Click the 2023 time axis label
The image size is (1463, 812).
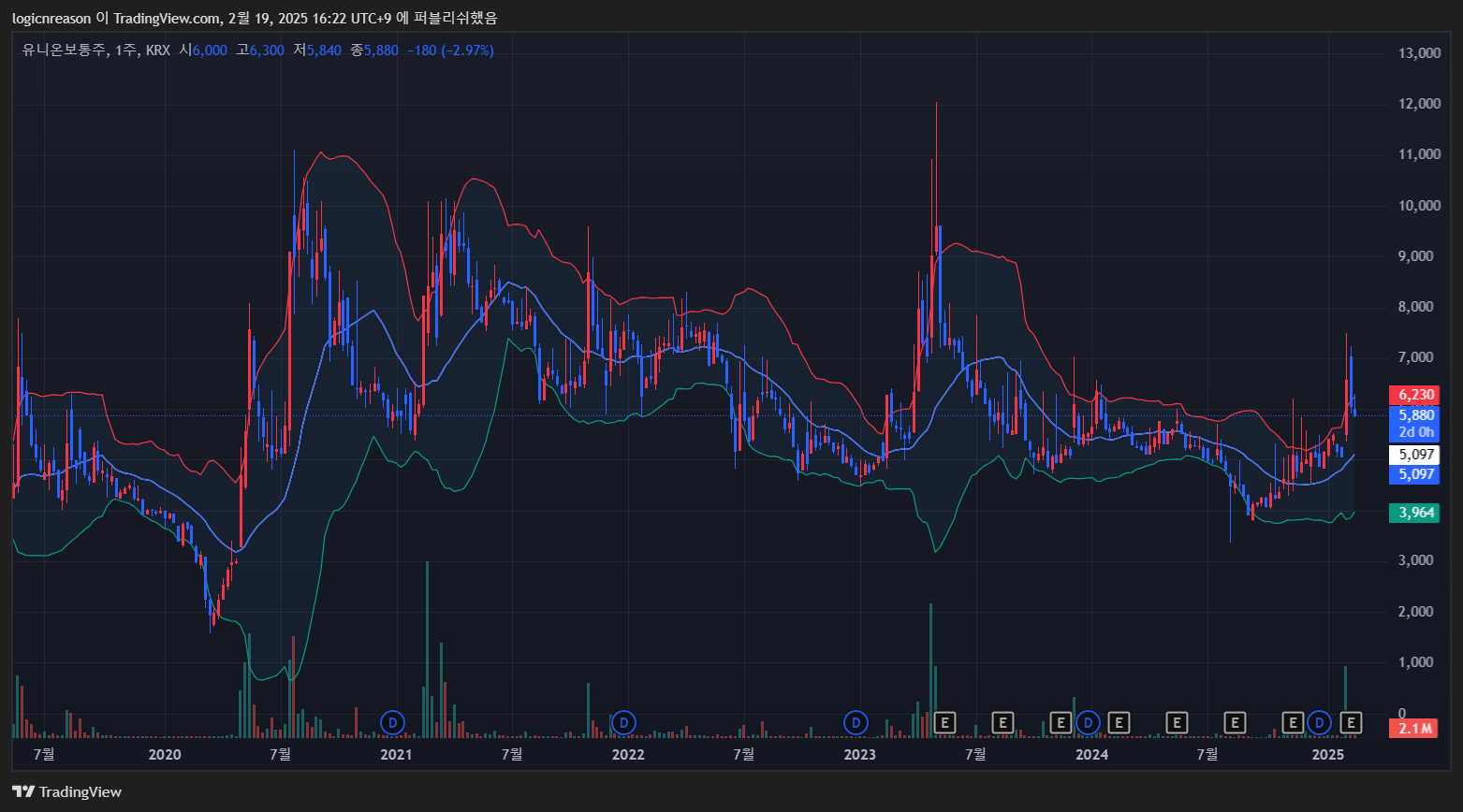click(x=859, y=754)
